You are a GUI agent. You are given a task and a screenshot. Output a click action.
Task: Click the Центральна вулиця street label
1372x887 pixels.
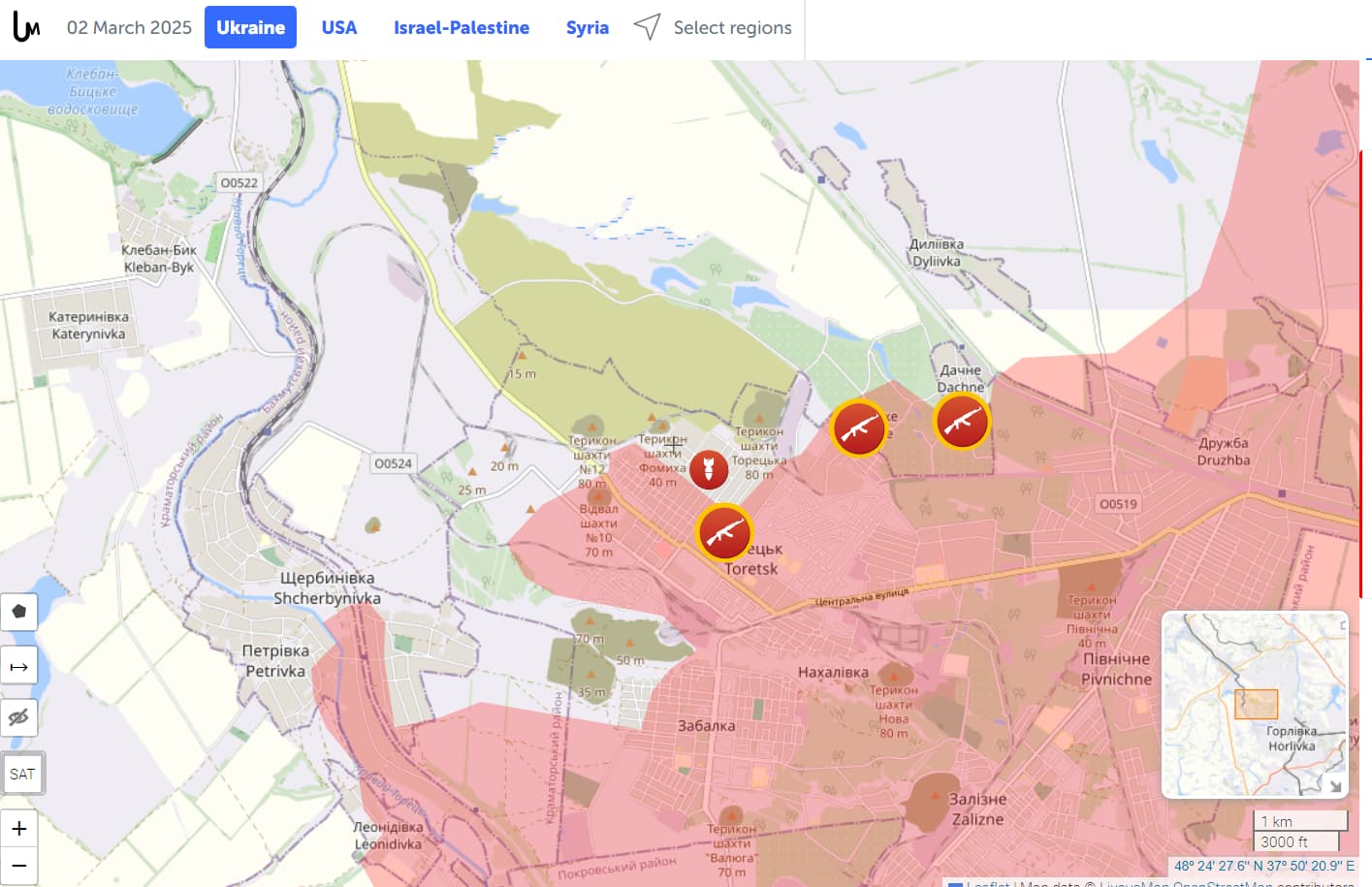click(862, 597)
